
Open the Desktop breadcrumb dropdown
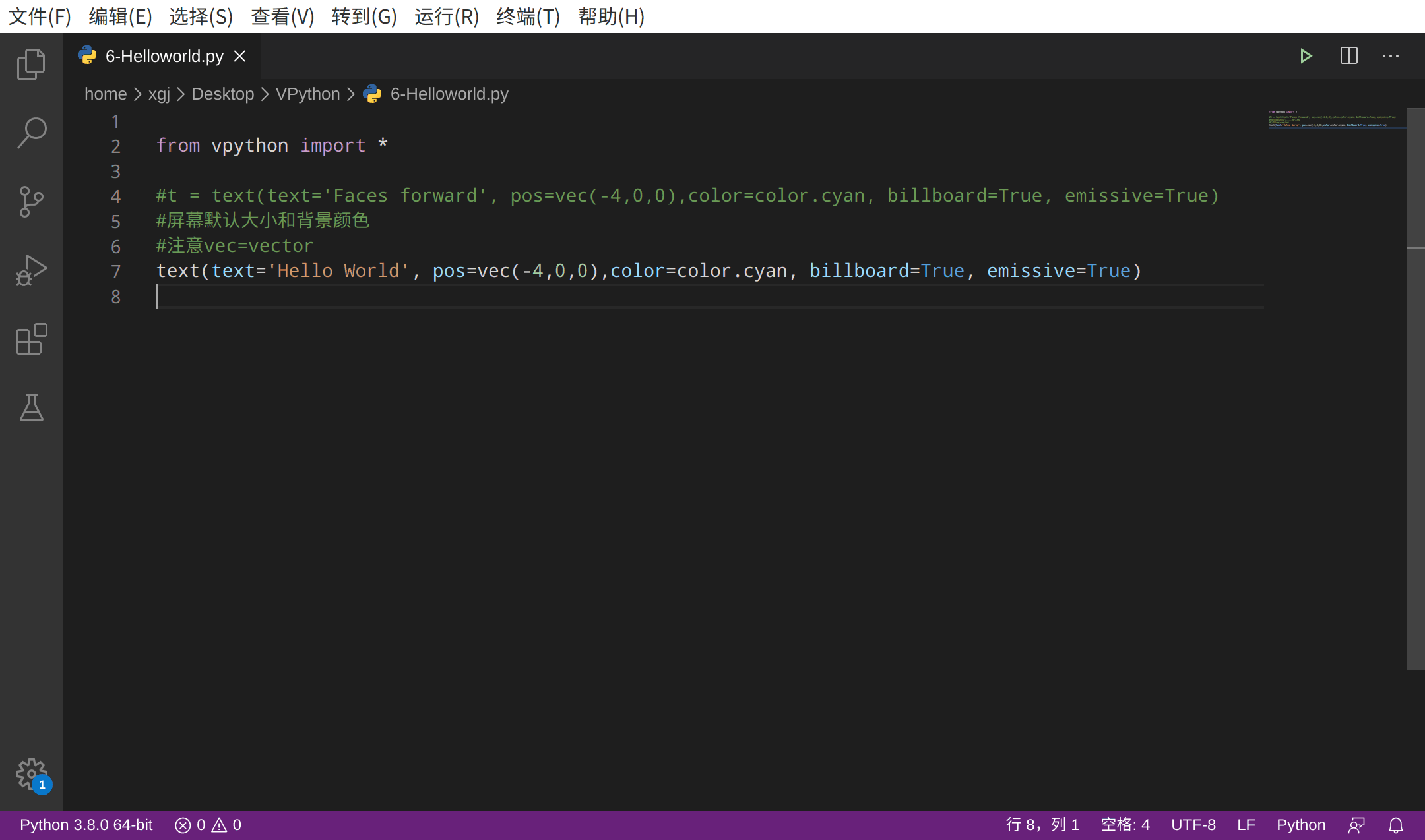222,94
